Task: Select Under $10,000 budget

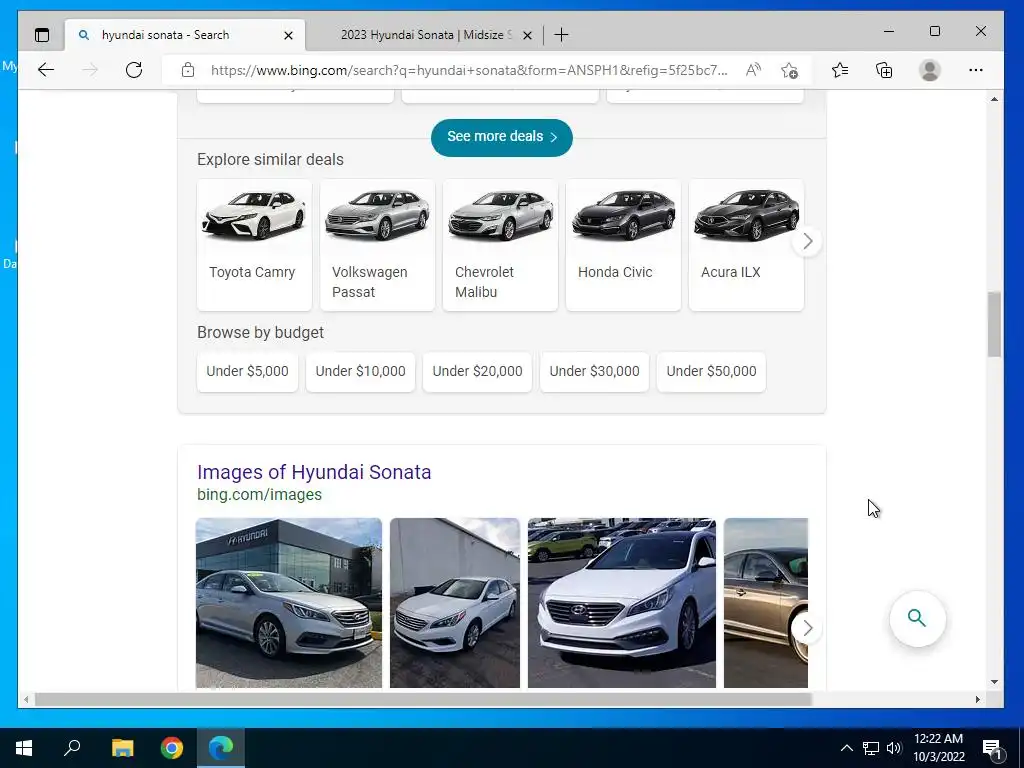Action: coord(360,372)
